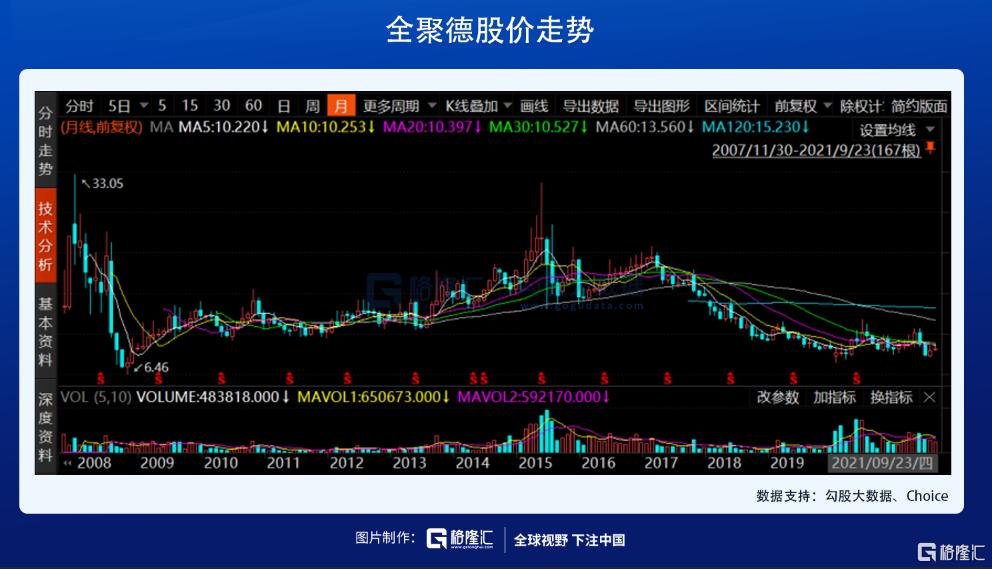Expand the arrow next to 前复权
992x569 pixels.
point(827,105)
